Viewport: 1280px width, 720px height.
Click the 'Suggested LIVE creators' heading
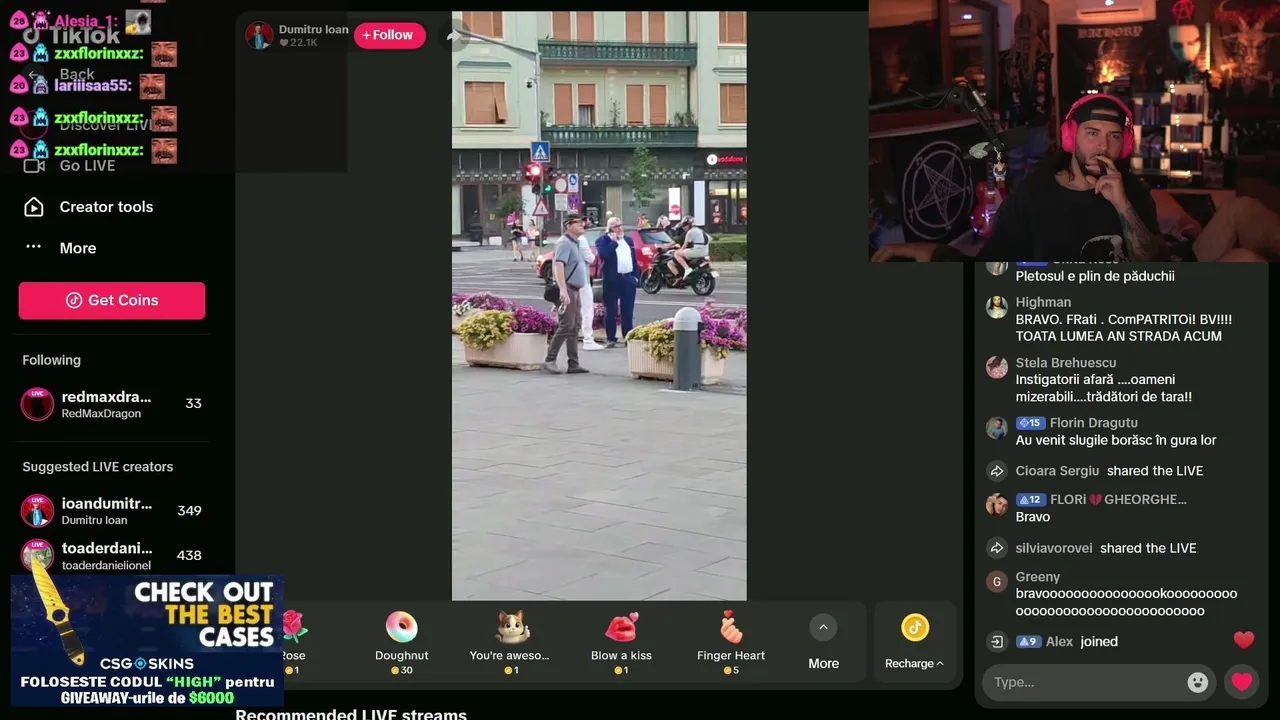[98, 467]
